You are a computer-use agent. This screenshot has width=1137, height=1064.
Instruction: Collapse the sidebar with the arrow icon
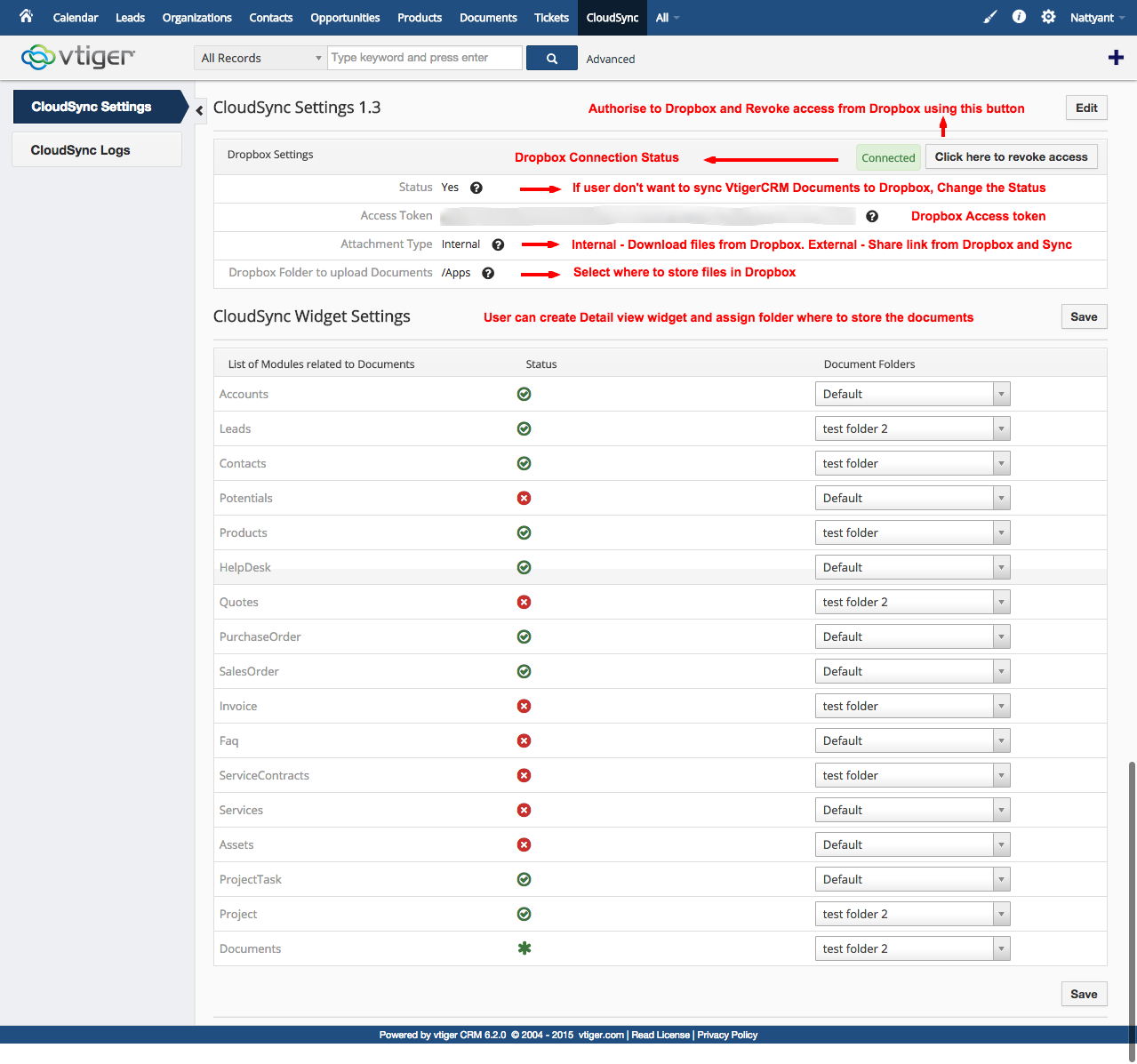(x=200, y=110)
